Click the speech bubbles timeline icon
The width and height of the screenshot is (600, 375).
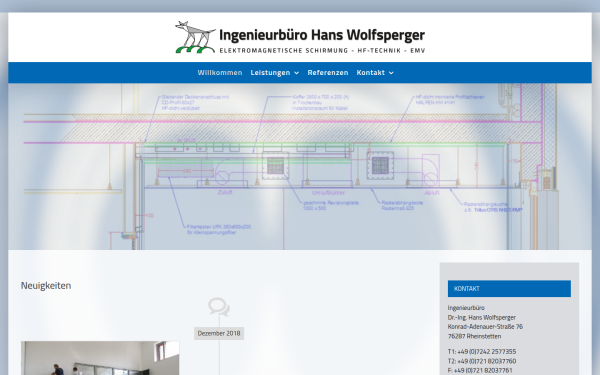[x=219, y=307]
